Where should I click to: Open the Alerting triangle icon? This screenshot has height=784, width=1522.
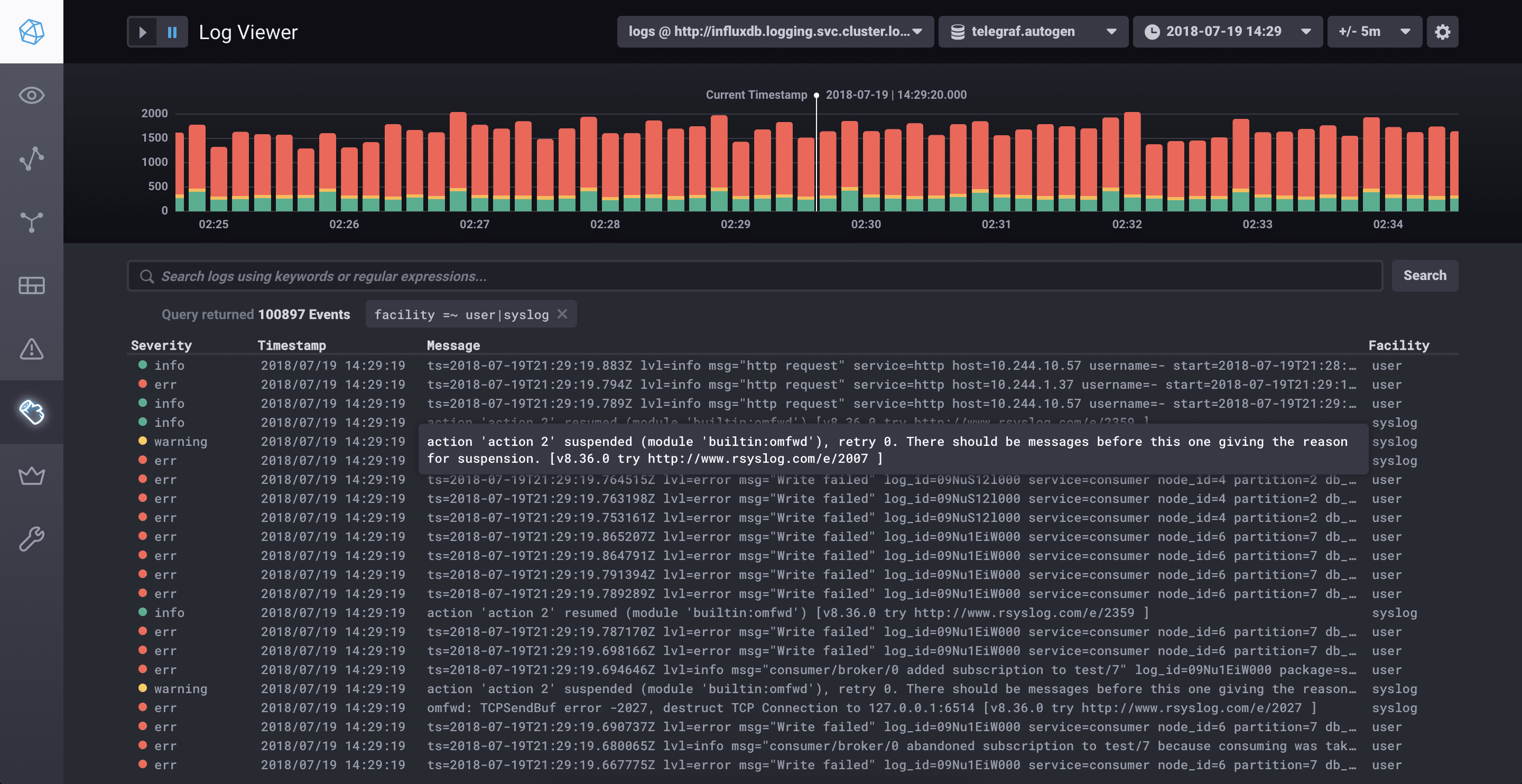[x=31, y=349]
